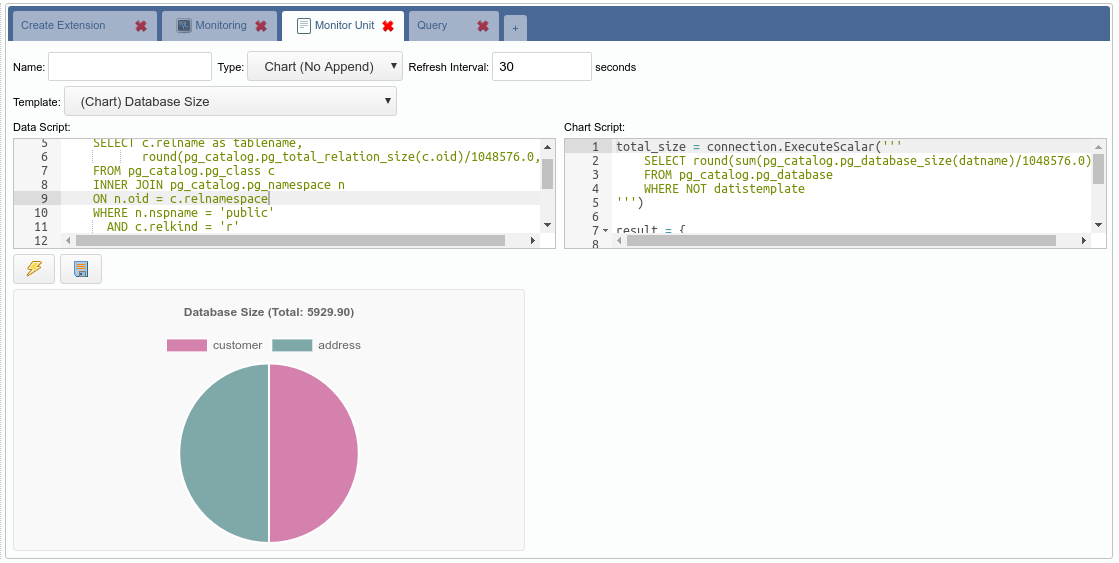Close the Monitor Unit tab
The width and height of the screenshot is (1119, 563).
[x=388, y=26]
